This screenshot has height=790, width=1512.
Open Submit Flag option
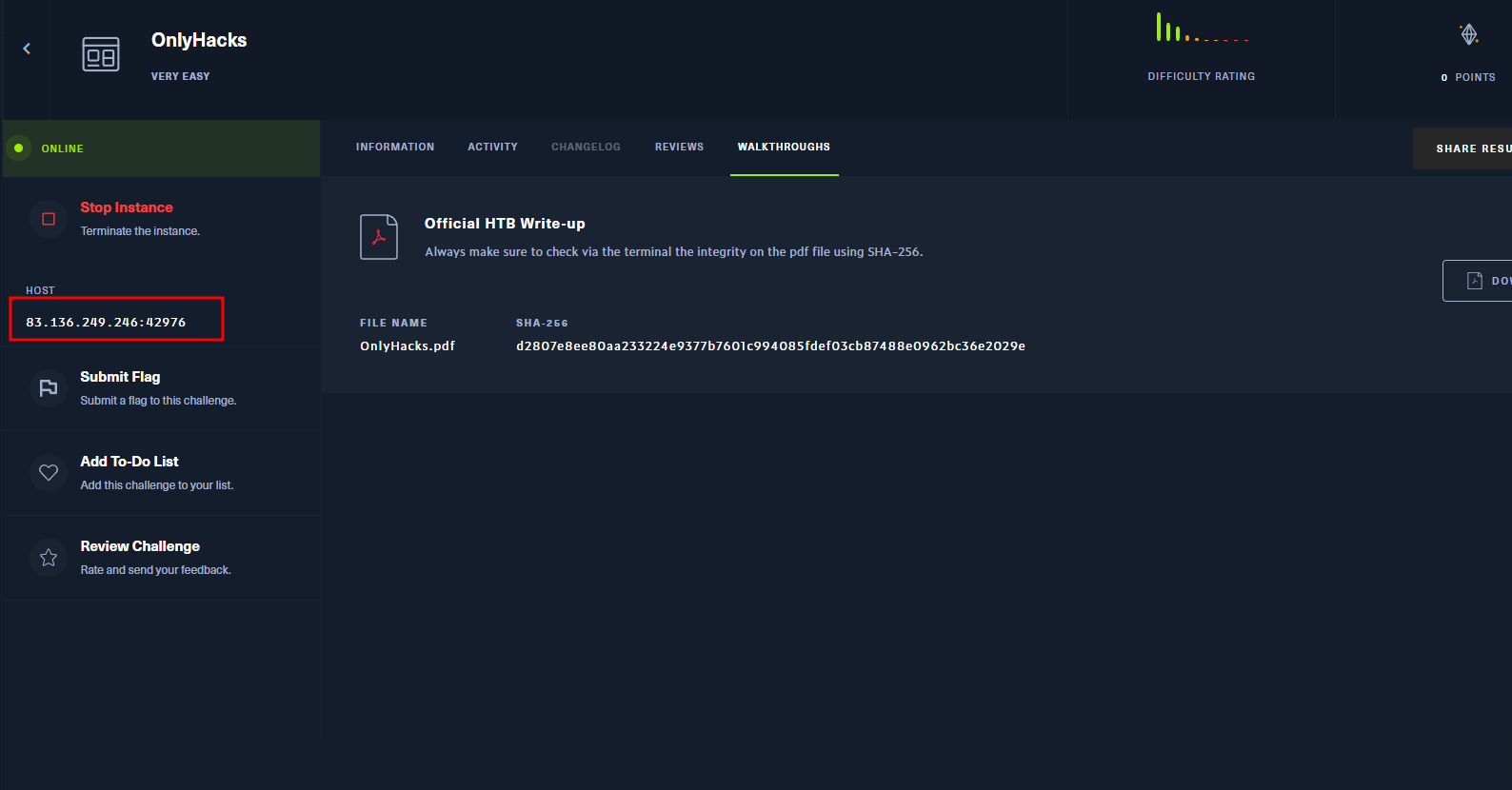(x=120, y=377)
